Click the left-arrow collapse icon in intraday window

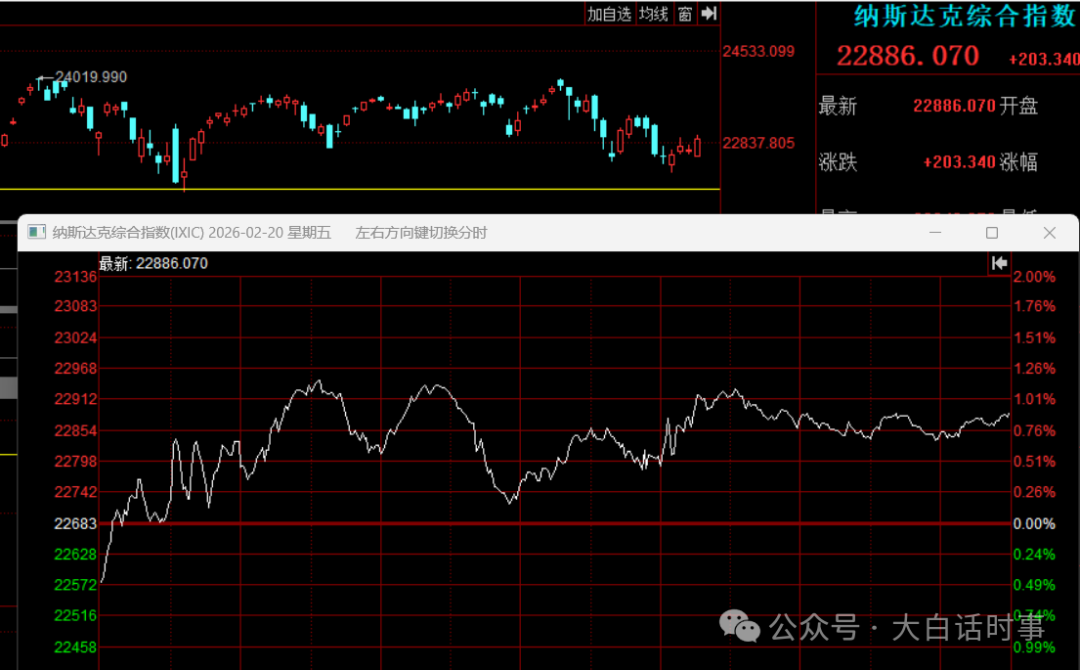(999, 262)
